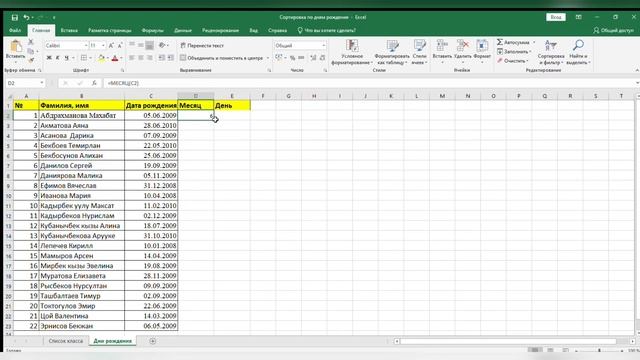Toggle Italic (К) formatting
640x360 pixels.
[x=58, y=58]
